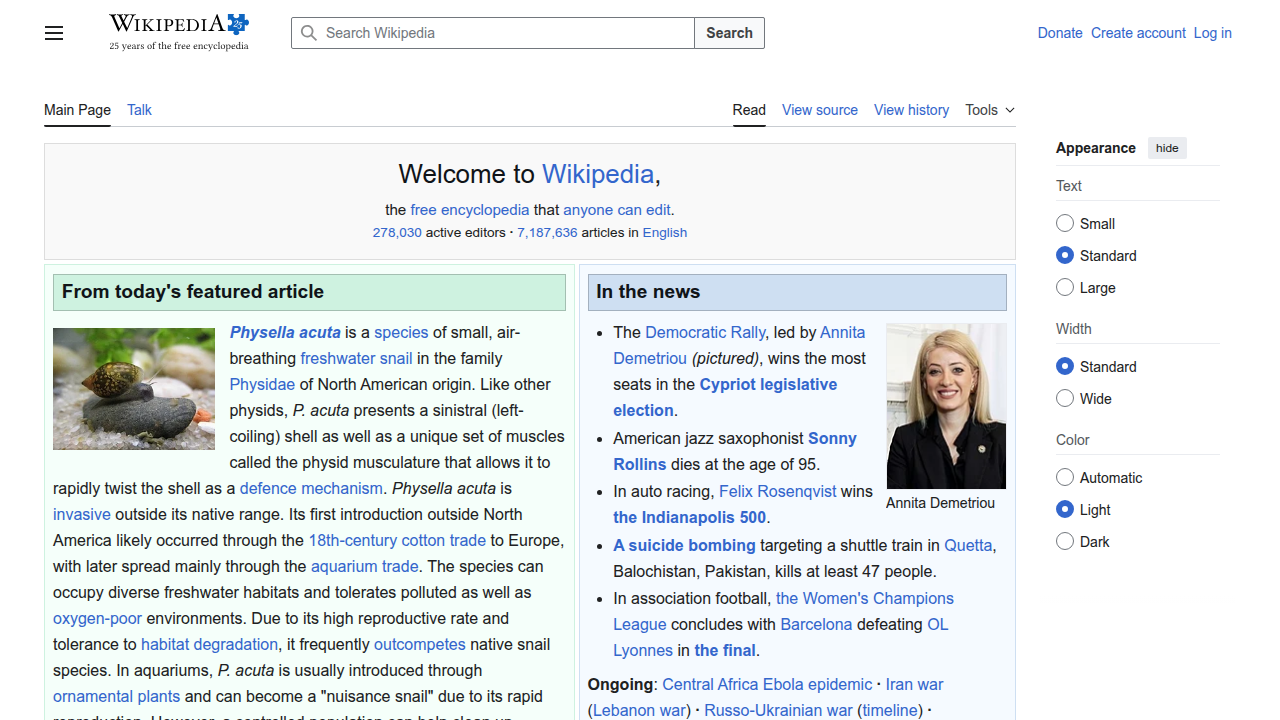This screenshot has width=1280, height=720.
Task: Click the Donate link
Action: [1060, 33]
